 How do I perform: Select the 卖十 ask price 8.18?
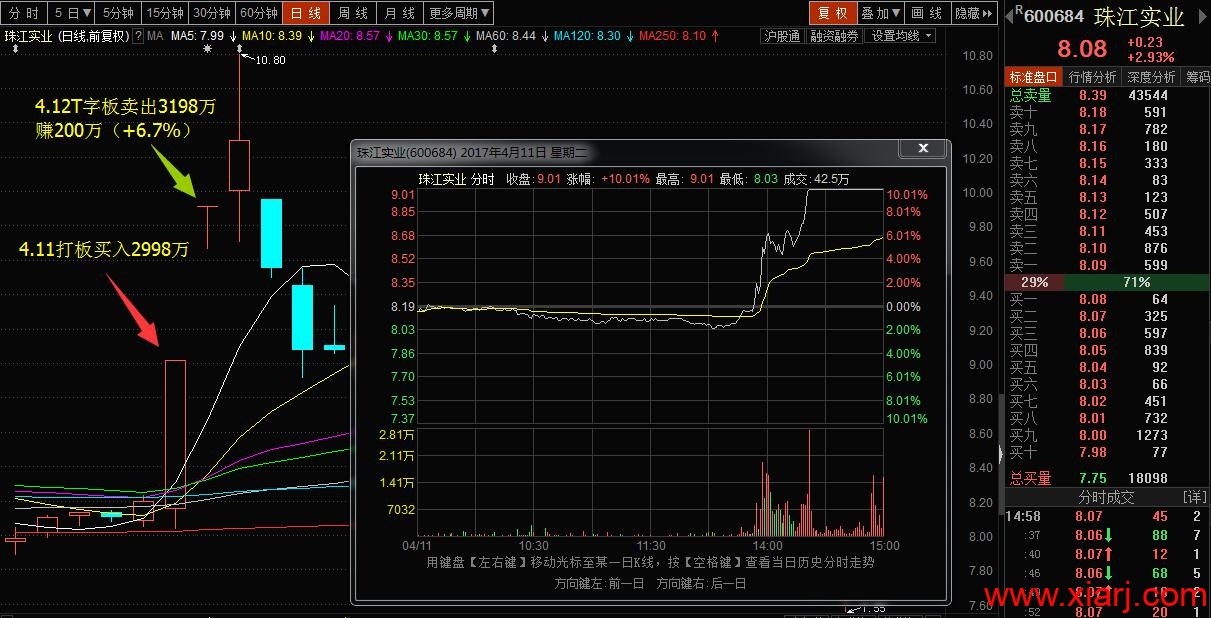coord(1092,113)
